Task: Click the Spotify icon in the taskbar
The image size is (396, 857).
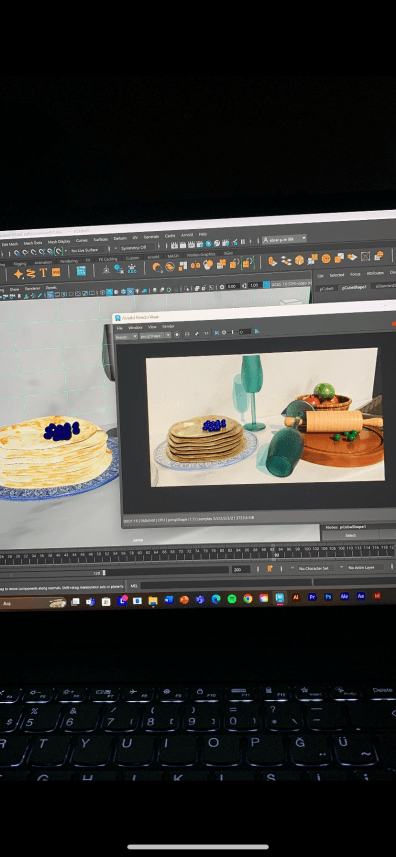Action: tap(232, 598)
